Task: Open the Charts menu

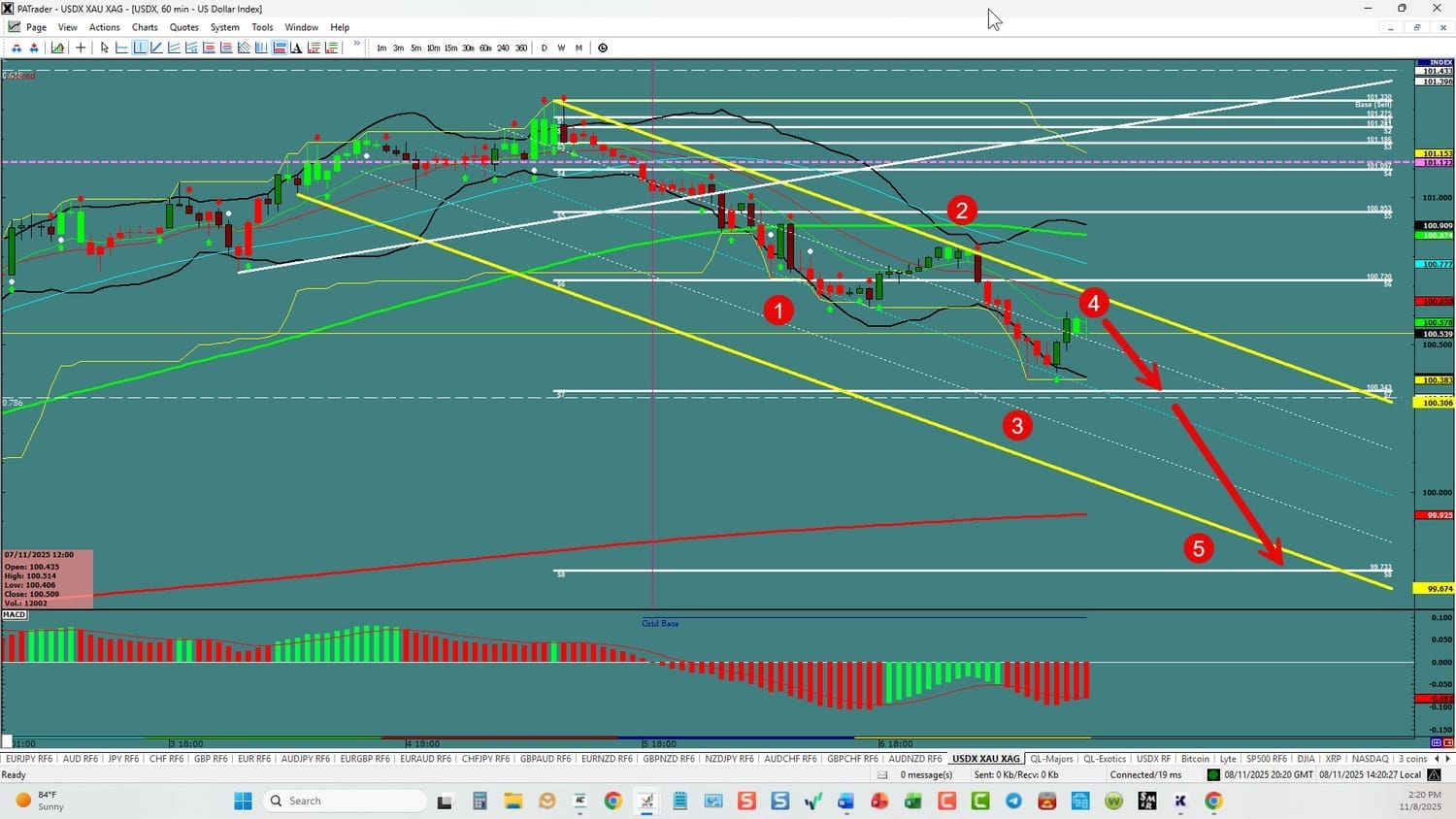Action: 145,27
